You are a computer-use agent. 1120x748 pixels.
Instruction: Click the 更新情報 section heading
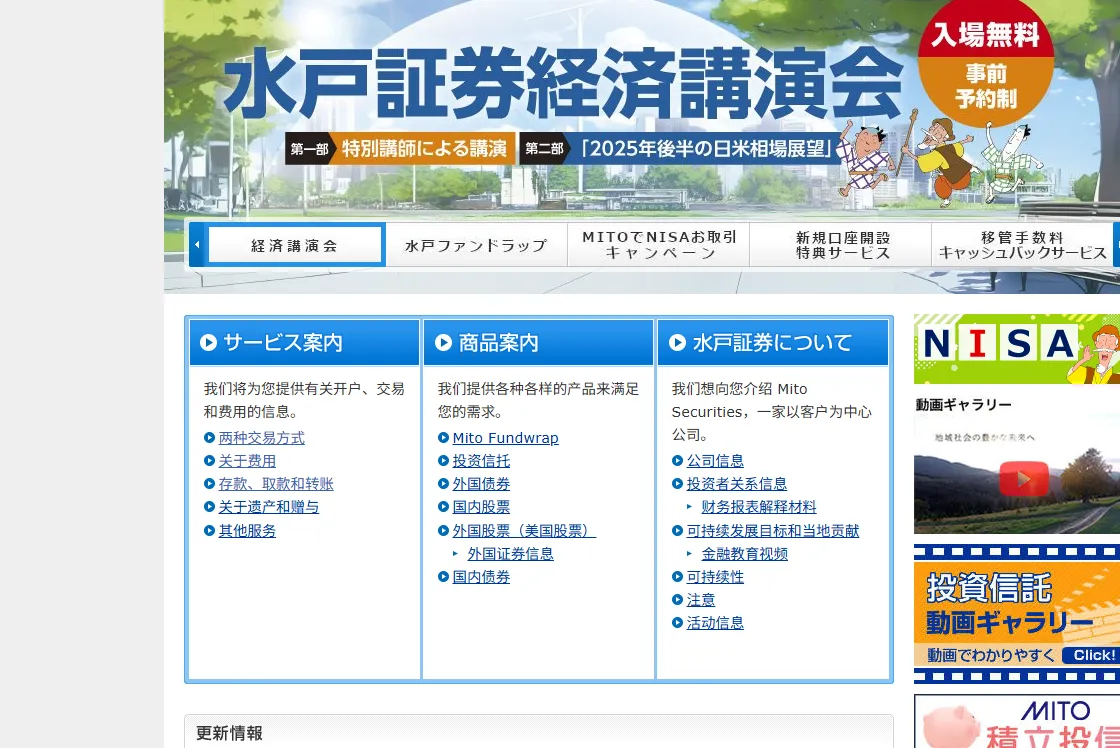coord(229,733)
